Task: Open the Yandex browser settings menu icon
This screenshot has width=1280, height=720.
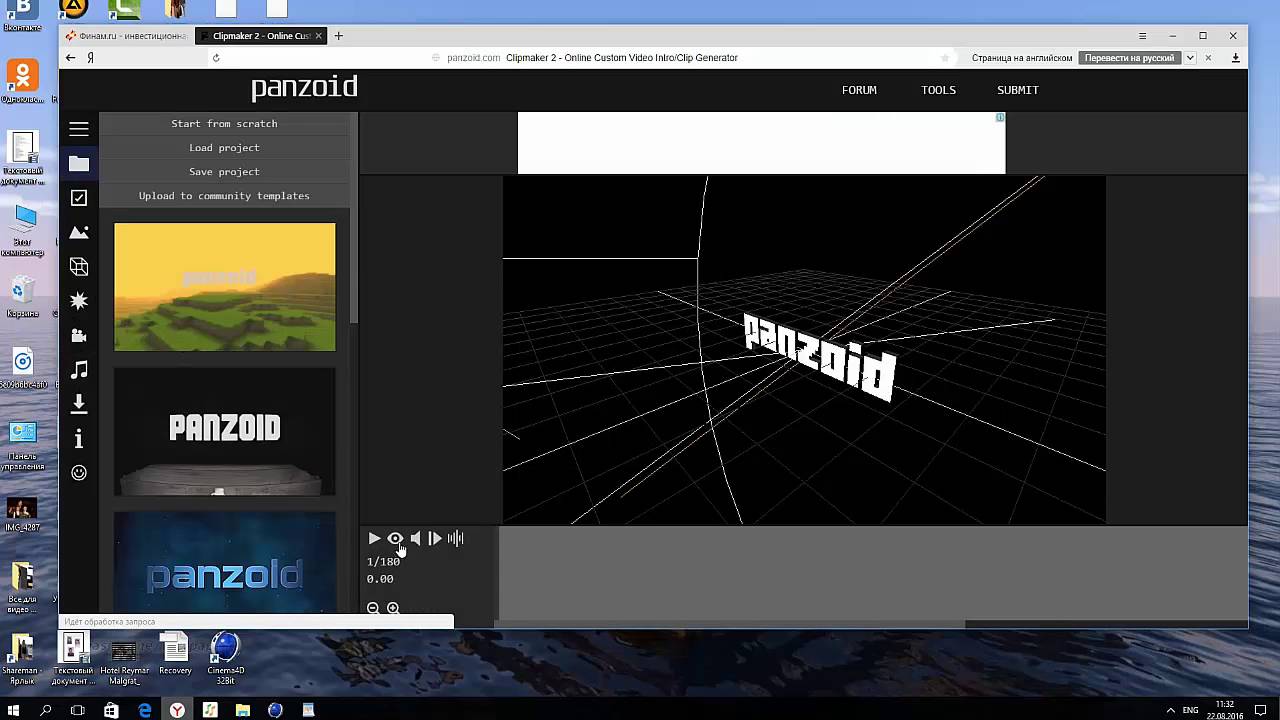Action: click(x=1142, y=36)
